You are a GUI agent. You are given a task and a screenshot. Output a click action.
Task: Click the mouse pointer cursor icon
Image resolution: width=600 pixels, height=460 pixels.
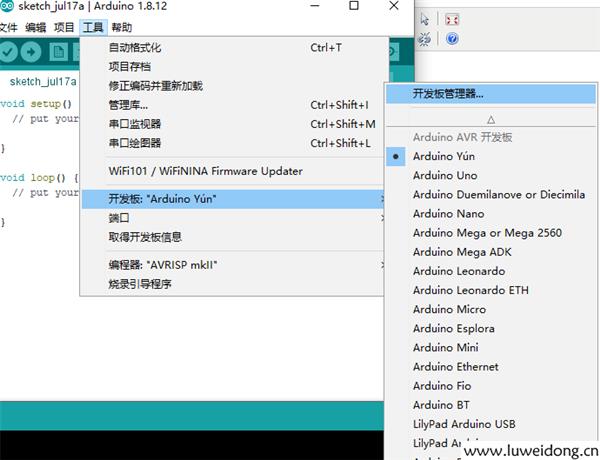click(425, 19)
